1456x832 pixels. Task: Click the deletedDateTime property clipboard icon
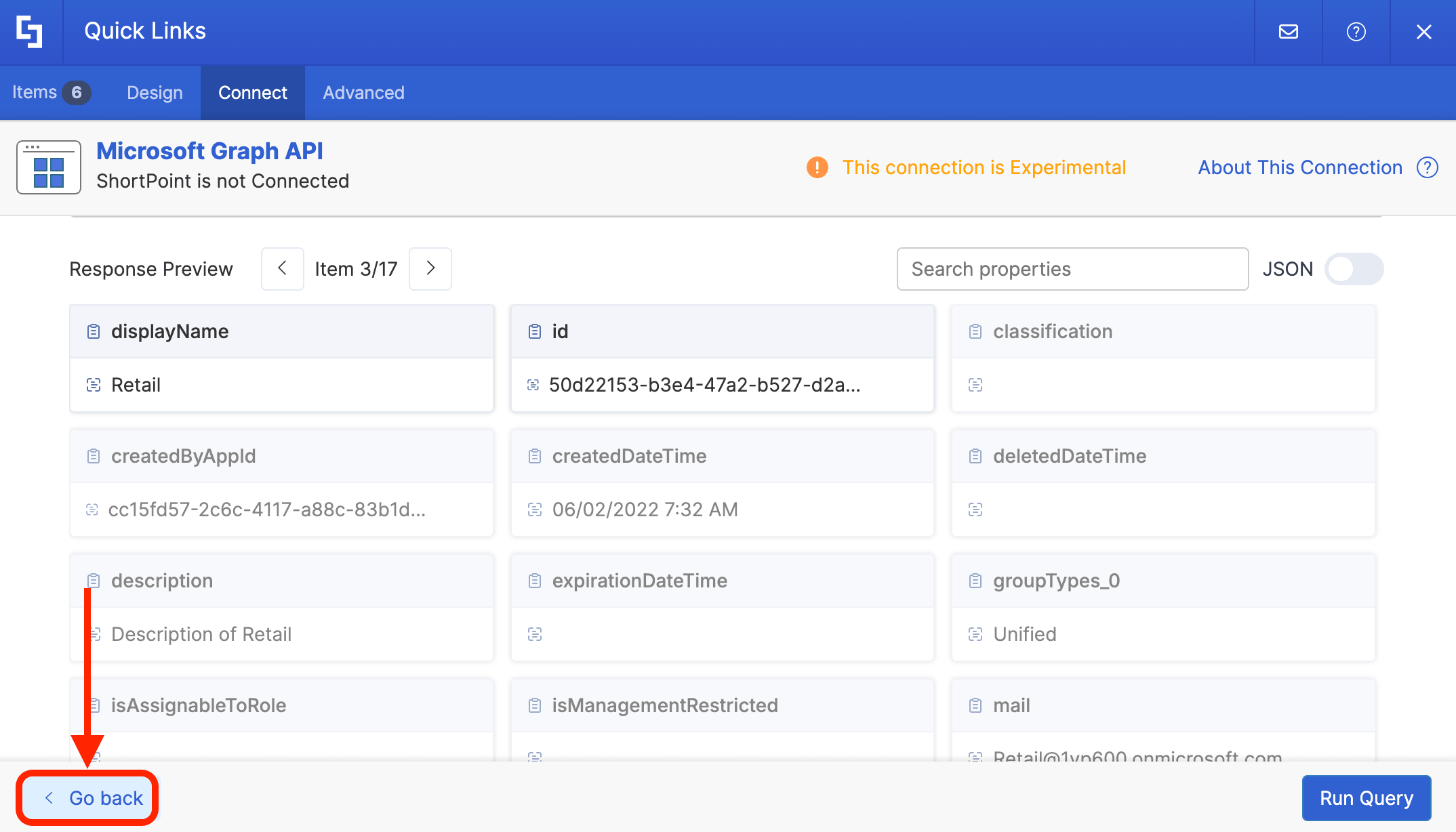[975, 456]
